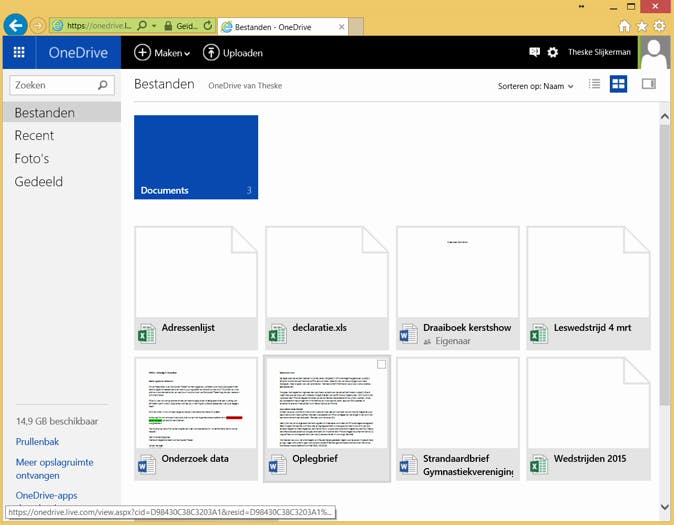This screenshot has width=674, height=525.
Task: Click the Word icon of Onderzoek data
Action: (147, 465)
